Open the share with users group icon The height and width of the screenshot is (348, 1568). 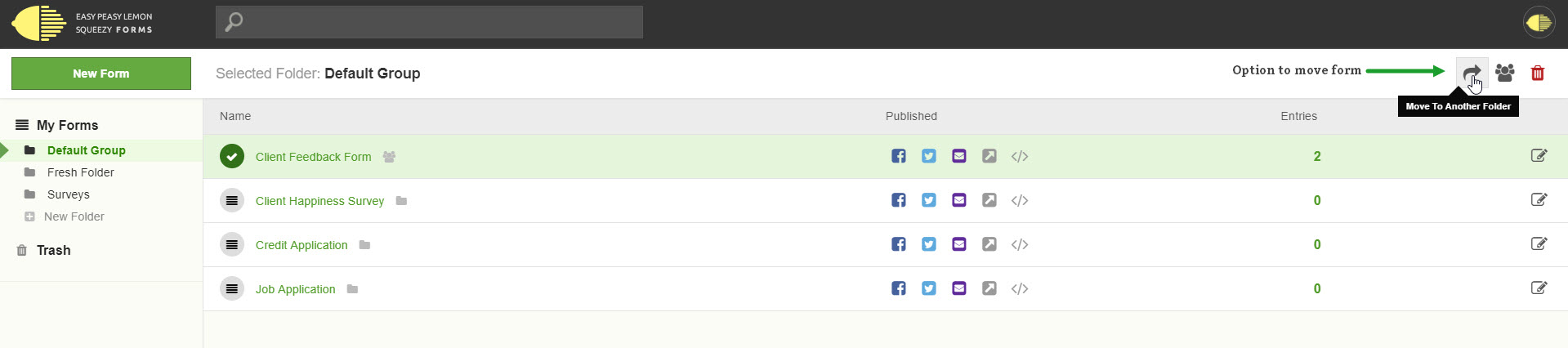(x=1504, y=73)
